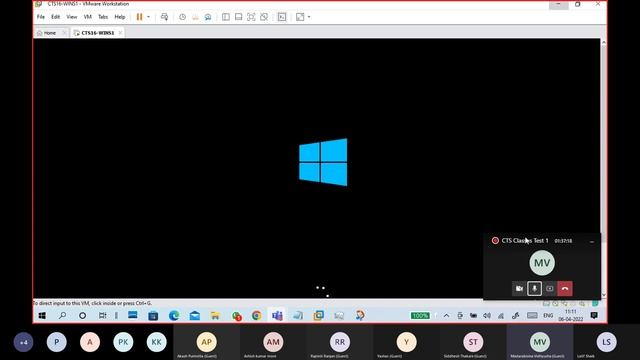Image resolution: width=640 pixels, height=360 pixels.
Task: Open the Edit menu
Action: [56, 17]
